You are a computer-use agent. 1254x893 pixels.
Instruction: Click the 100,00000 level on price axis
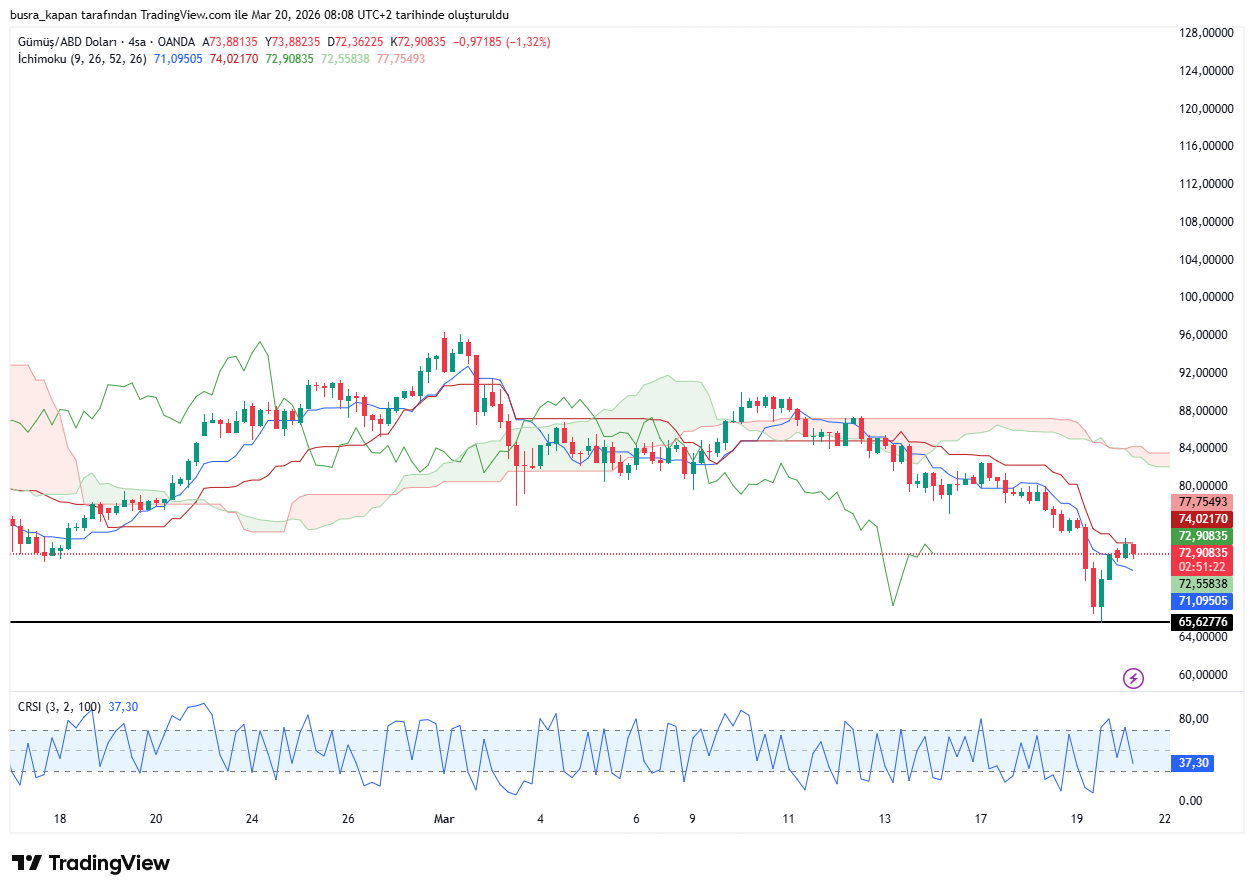[1203, 297]
